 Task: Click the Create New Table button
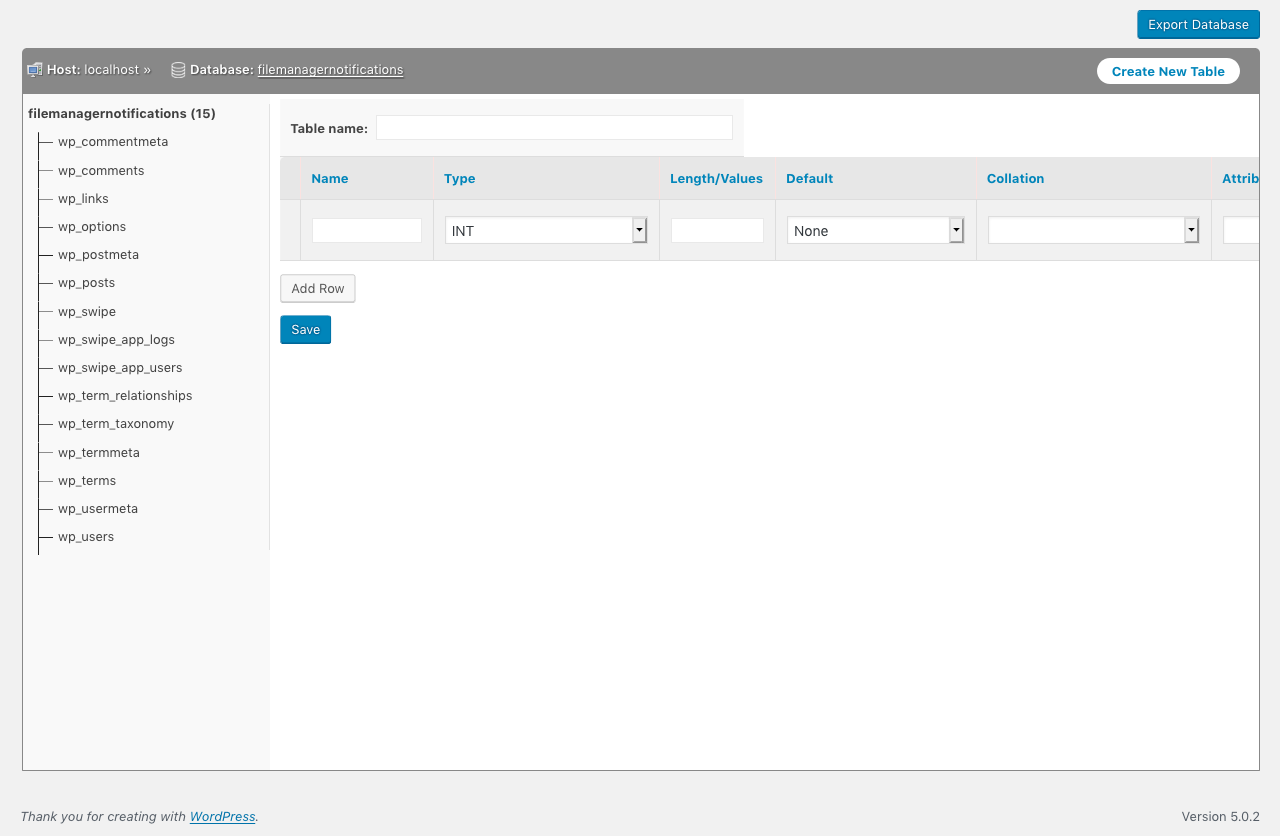1168,71
